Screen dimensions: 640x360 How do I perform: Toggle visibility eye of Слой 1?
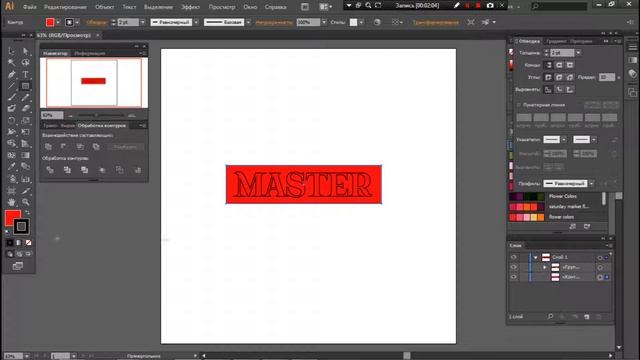513,257
